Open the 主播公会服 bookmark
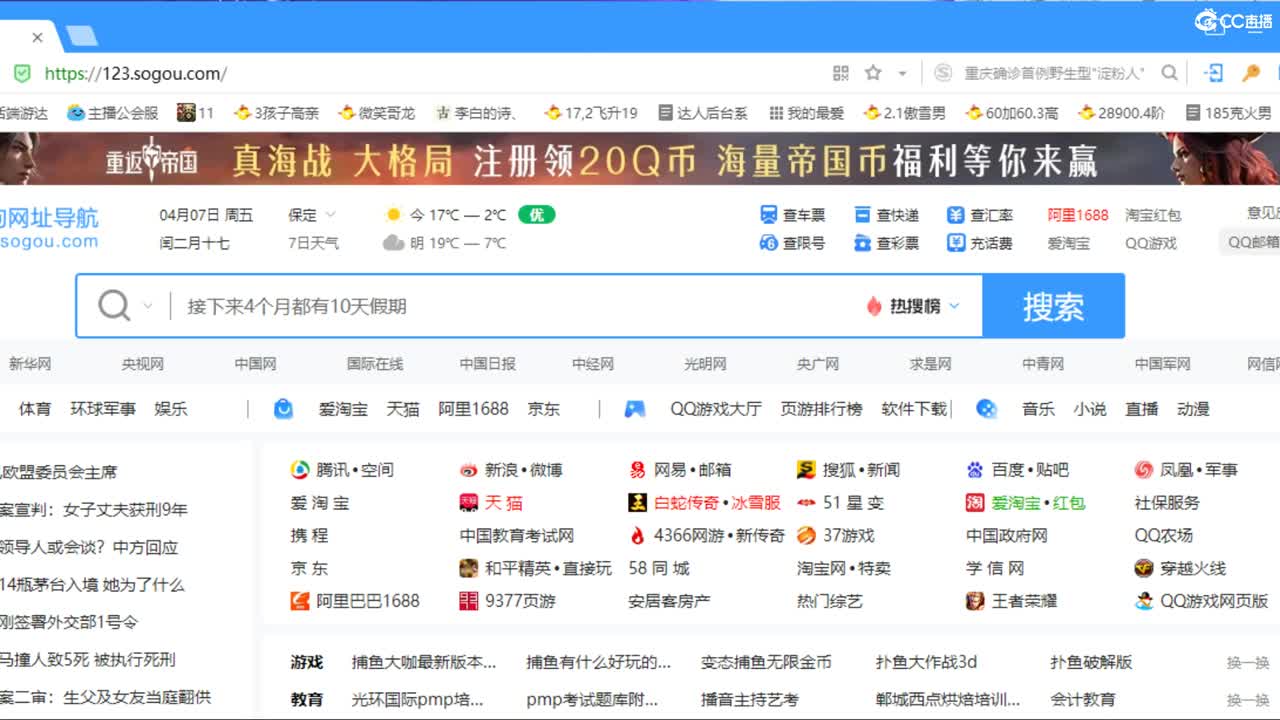1280x720 pixels. coord(113,113)
